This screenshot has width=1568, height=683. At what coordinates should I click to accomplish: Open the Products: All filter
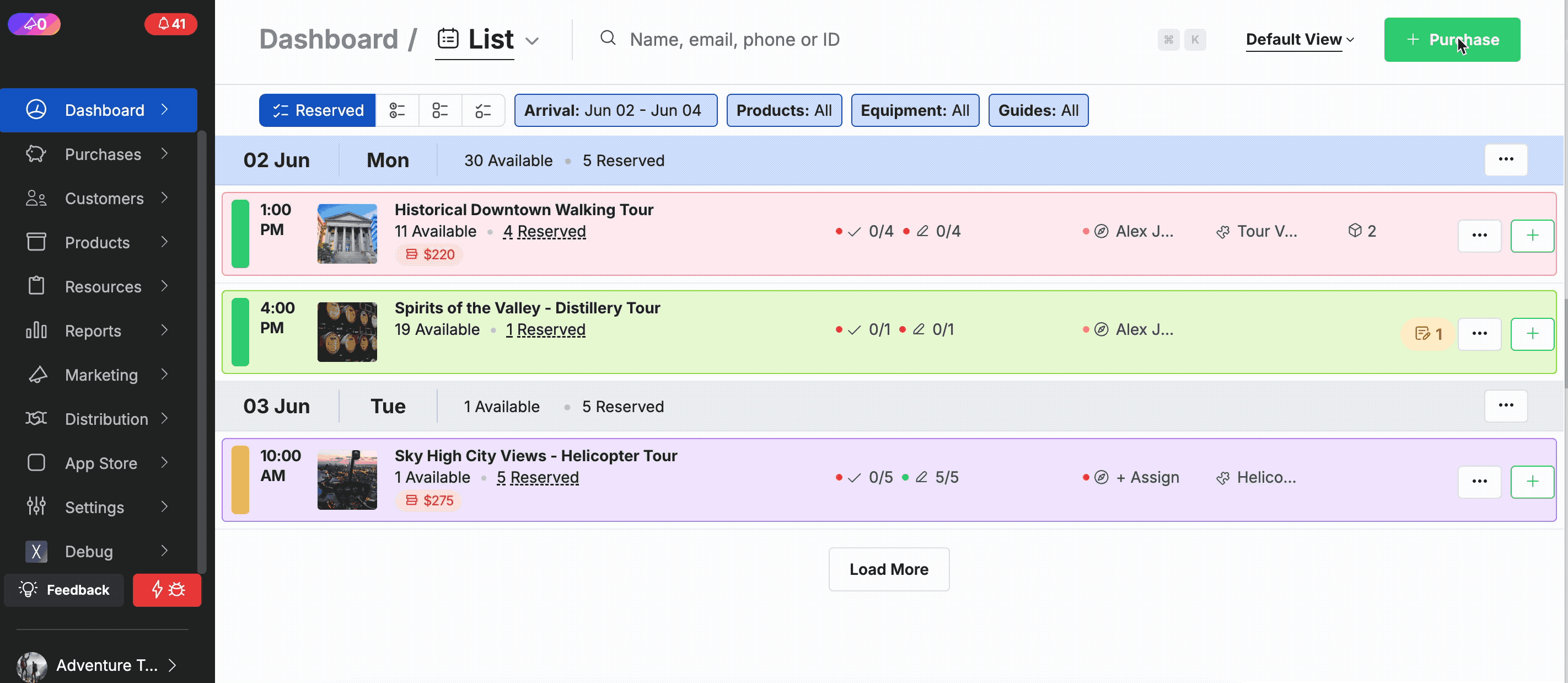(784, 110)
